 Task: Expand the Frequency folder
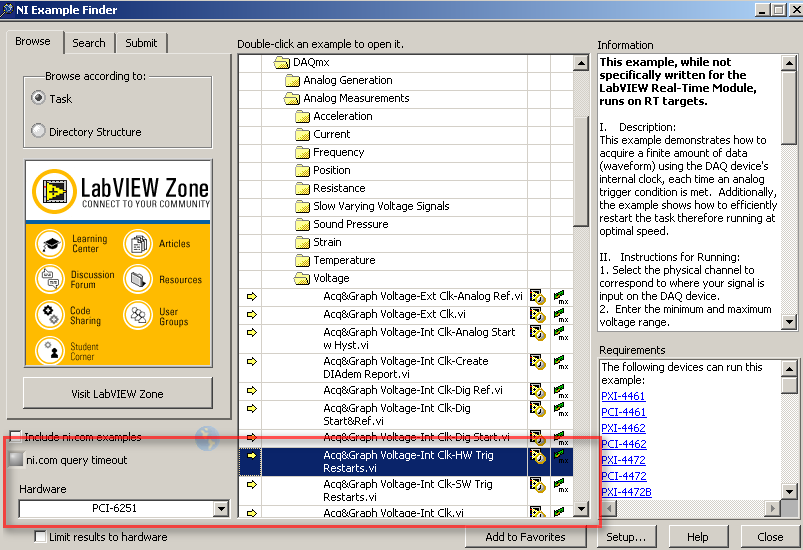303,153
